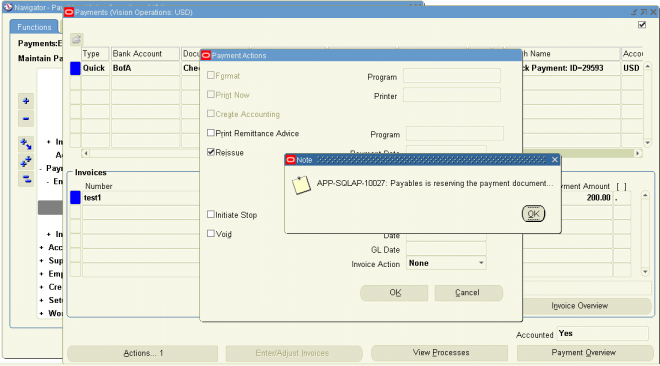
Task: Click the Oracle icon on Note title bar
Action: (290, 160)
